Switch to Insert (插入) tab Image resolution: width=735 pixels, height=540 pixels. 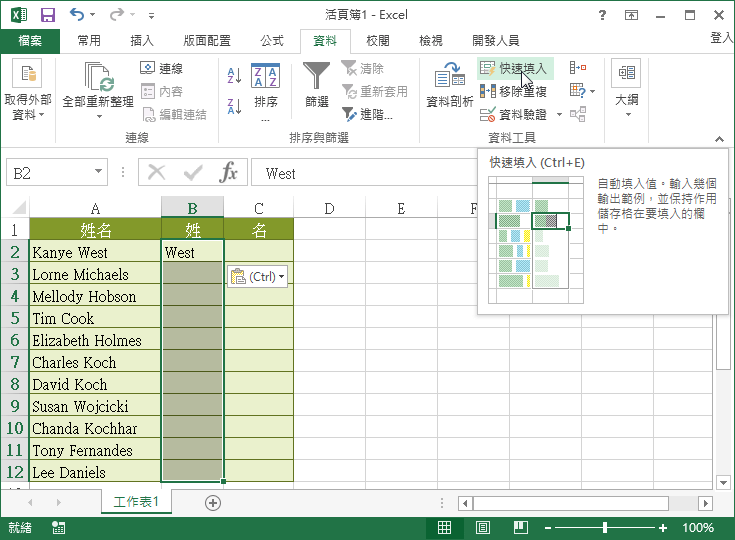coord(142,41)
